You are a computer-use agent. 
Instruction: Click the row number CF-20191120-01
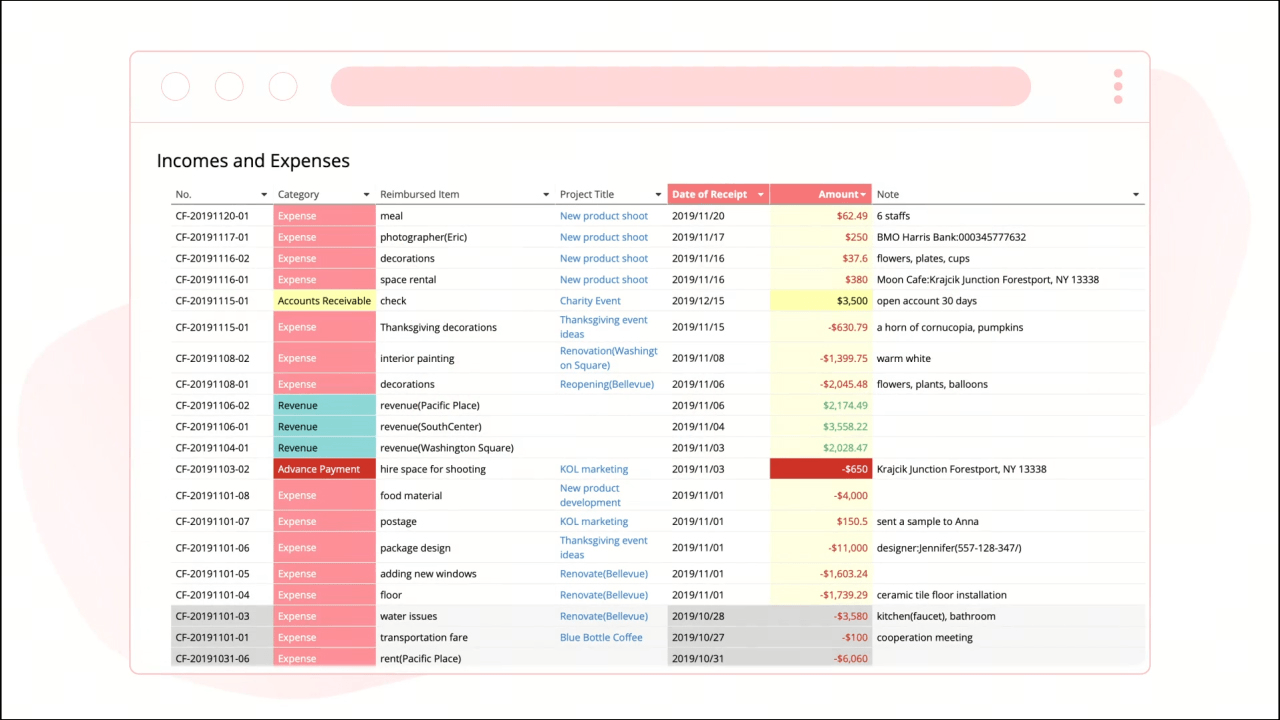(x=212, y=216)
